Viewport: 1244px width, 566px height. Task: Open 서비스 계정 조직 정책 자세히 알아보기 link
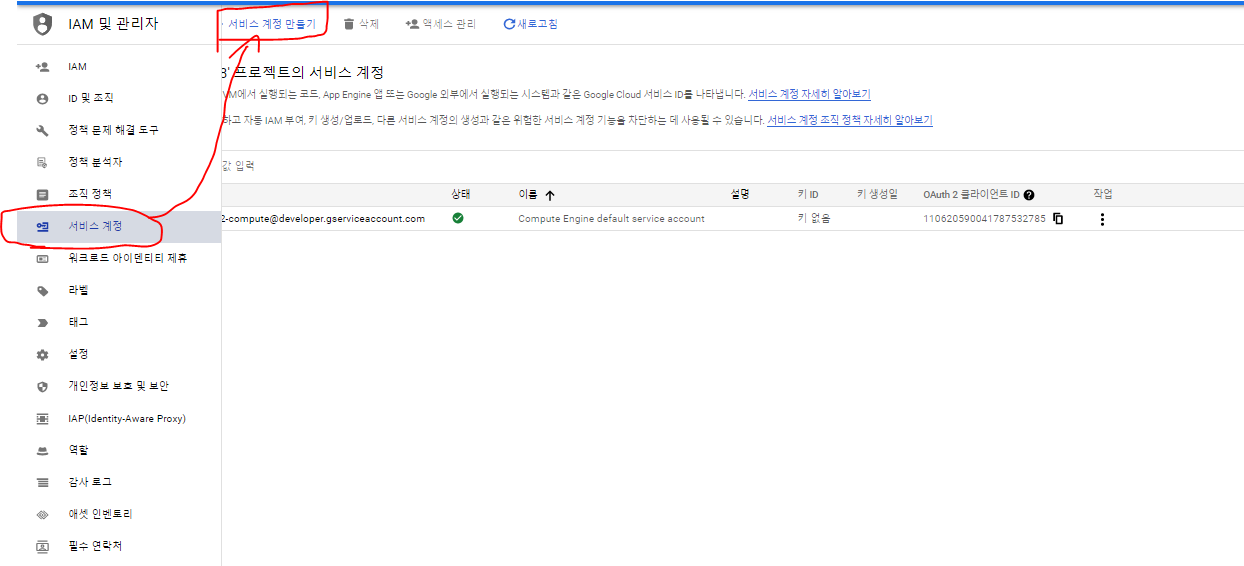tap(850, 120)
